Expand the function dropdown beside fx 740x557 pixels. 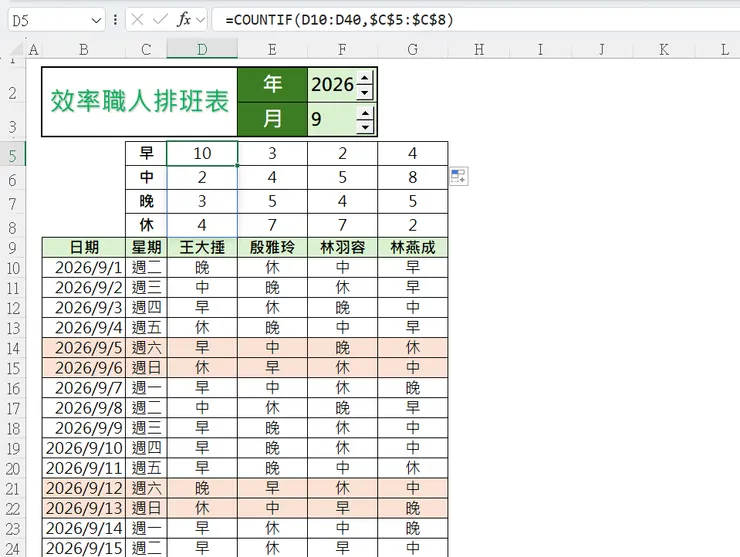[x=200, y=20]
